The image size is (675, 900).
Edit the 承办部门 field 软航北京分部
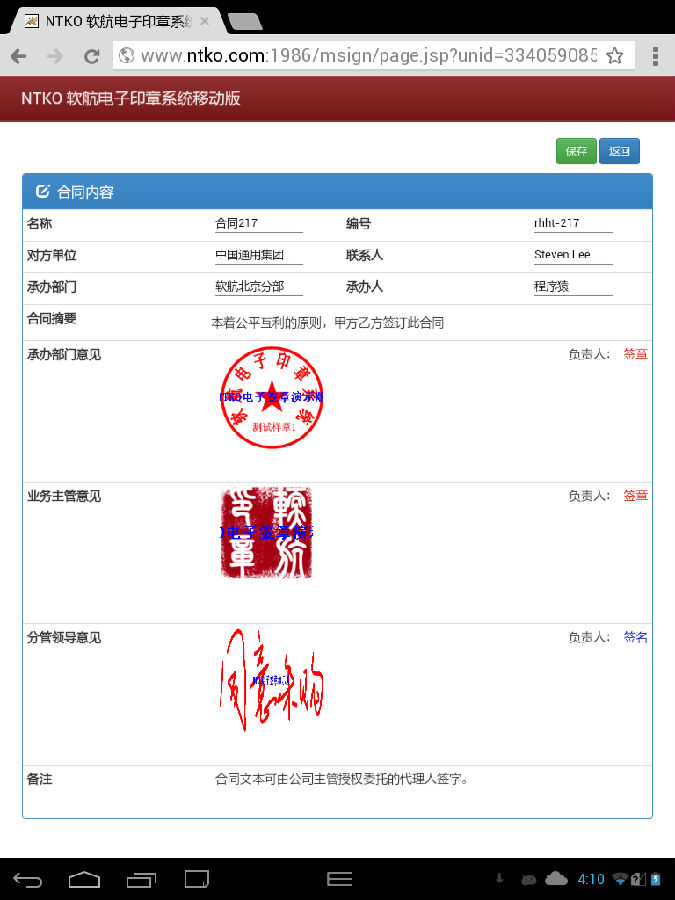[x=258, y=286]
